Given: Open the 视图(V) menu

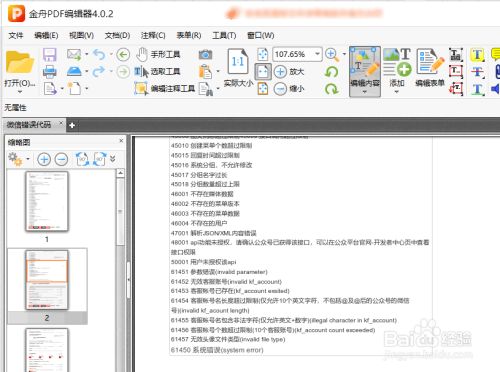Looking at the screenshot, I should (81, 35).
